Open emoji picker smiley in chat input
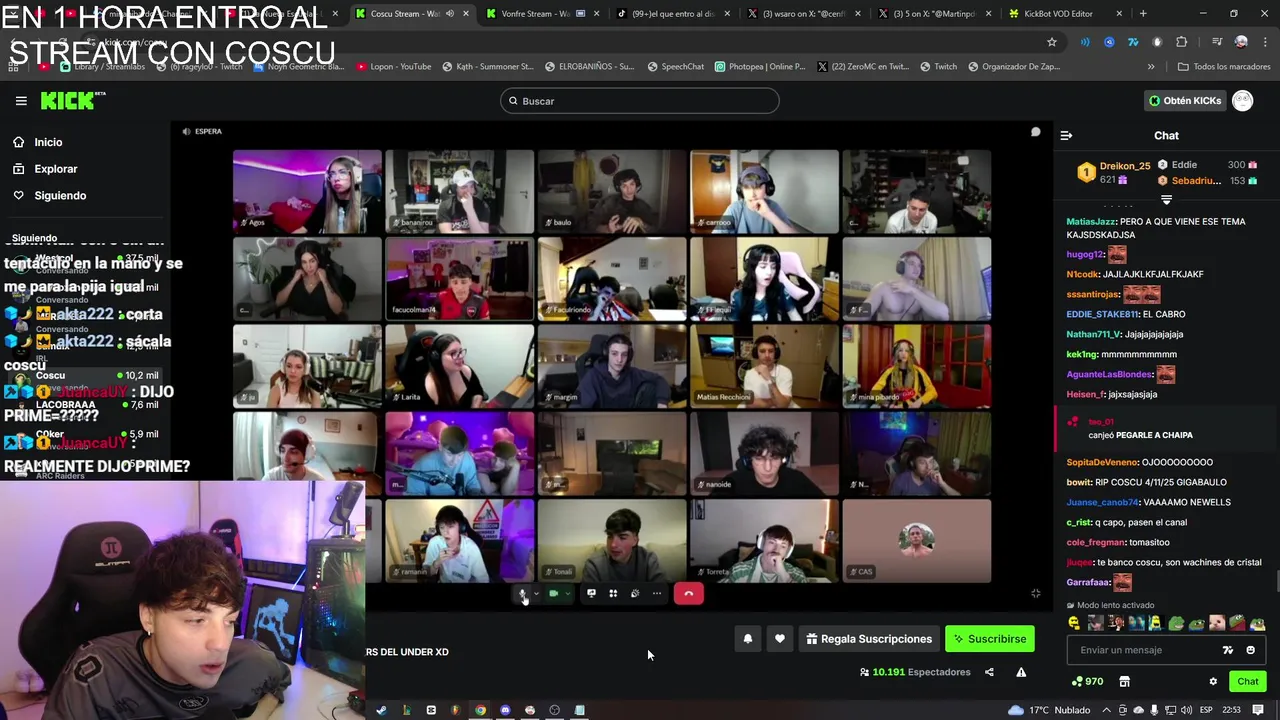This screenshot has height=720, width=1280. [1250, 650]
